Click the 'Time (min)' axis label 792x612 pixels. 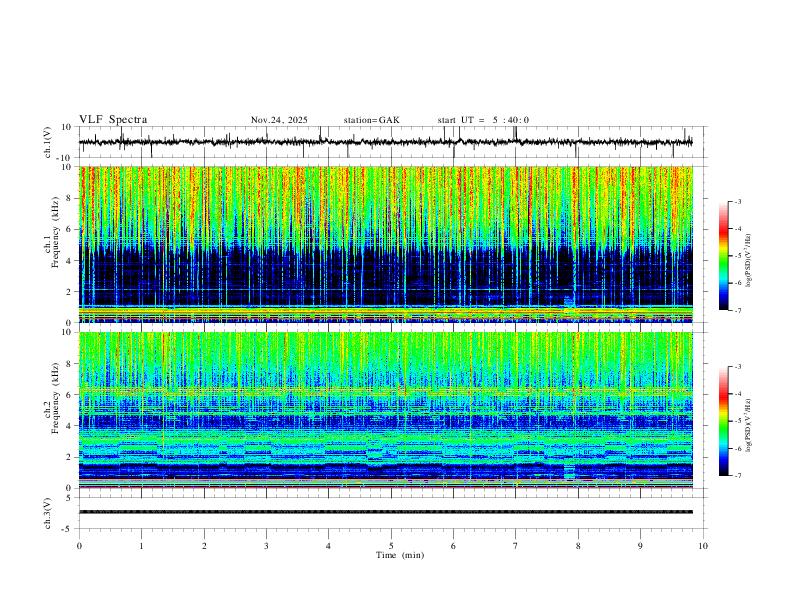coord(400,555)
